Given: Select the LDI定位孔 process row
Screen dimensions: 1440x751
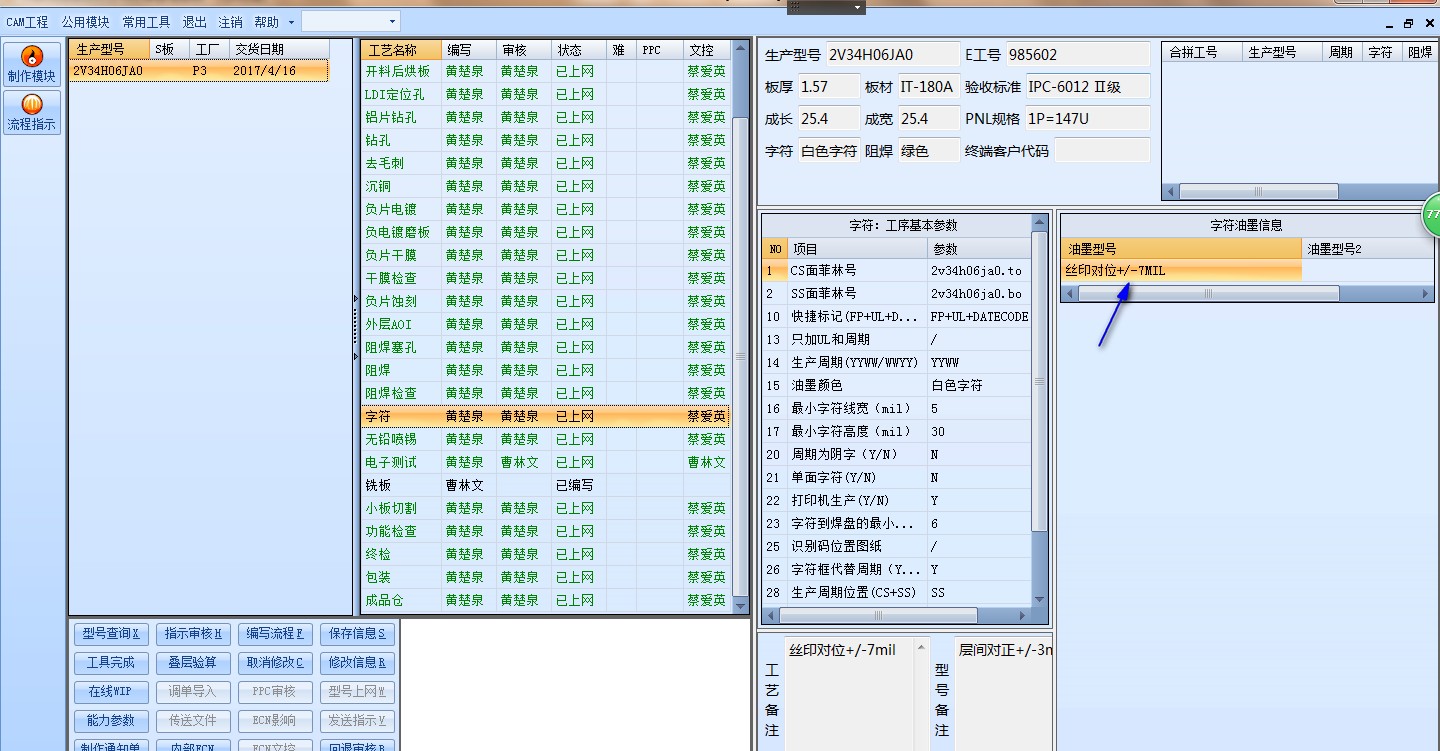Looking at the screenshot, I should (x=546, y=94).
